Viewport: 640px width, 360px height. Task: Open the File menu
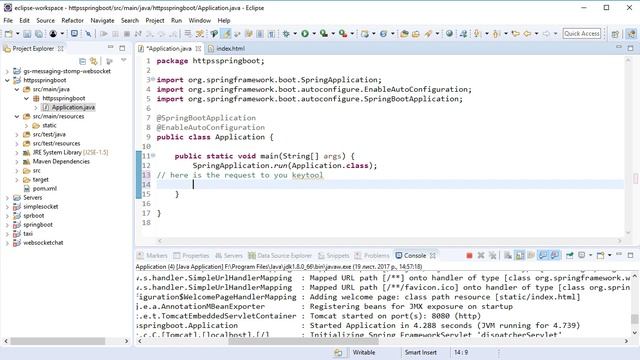coord(8,20)
